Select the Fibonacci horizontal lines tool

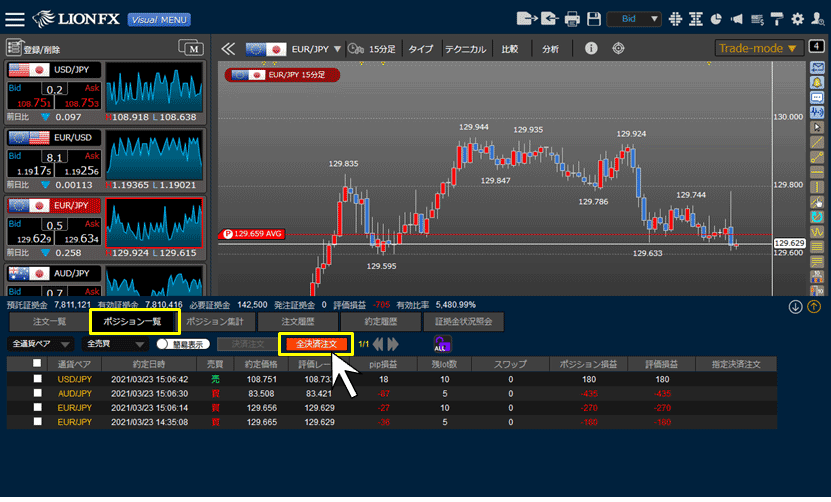point(817,247)
